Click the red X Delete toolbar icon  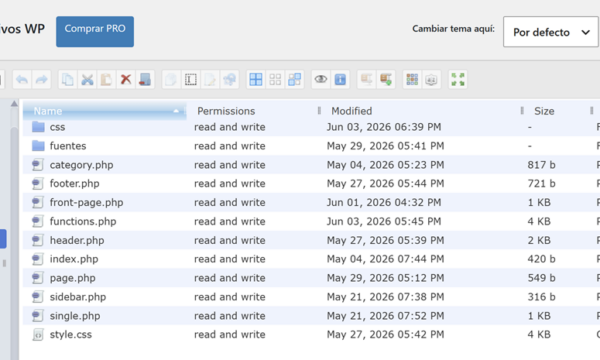(126, 80)
